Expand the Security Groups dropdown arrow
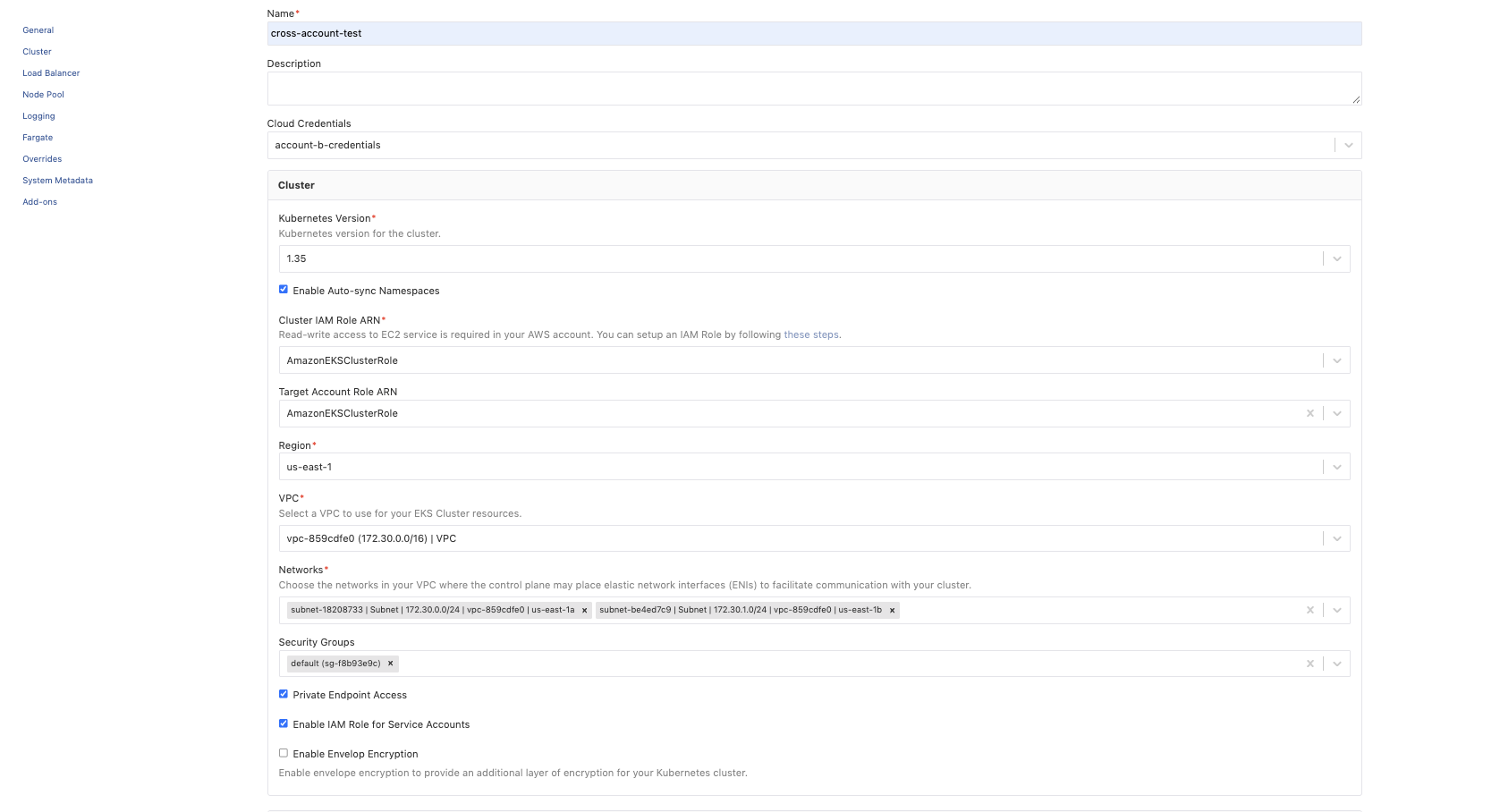1500x812 pixels. point(1336,664)
